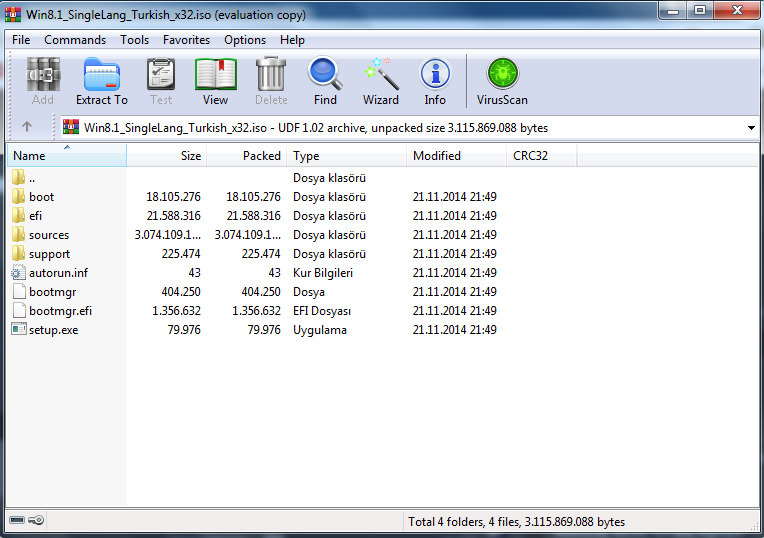Click the size 1.356.632 in Size column
Image resolution: width=764 pixels, height=538 pixels.
click(176, 311)
